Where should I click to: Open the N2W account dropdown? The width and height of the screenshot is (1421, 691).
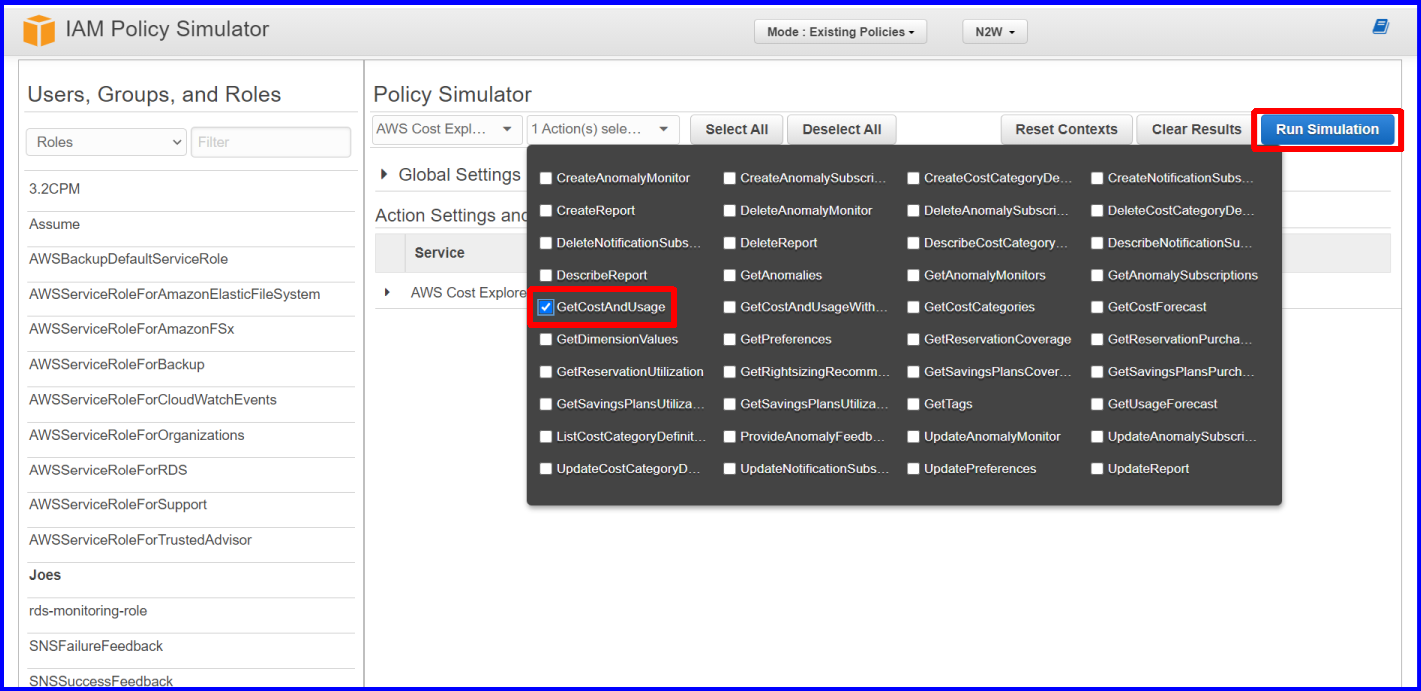(x=994, y=32)
